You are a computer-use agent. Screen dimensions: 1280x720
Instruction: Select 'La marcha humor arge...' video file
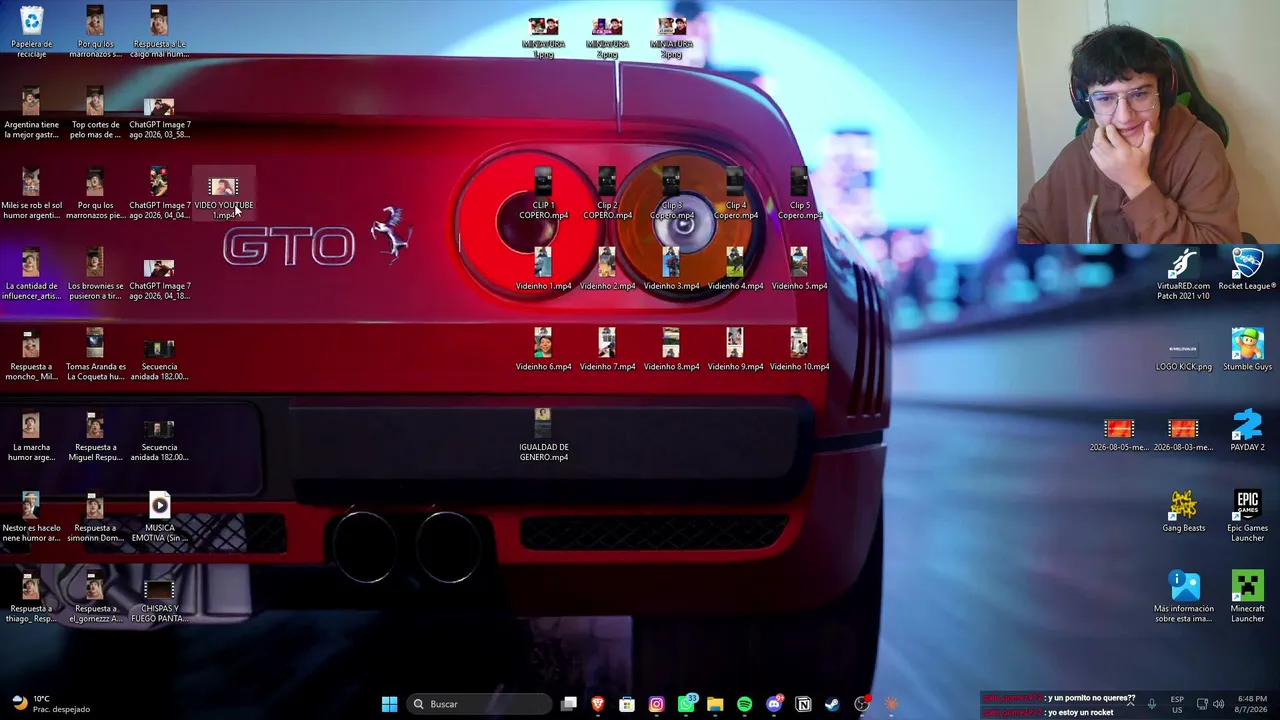[x=31, y=436]
